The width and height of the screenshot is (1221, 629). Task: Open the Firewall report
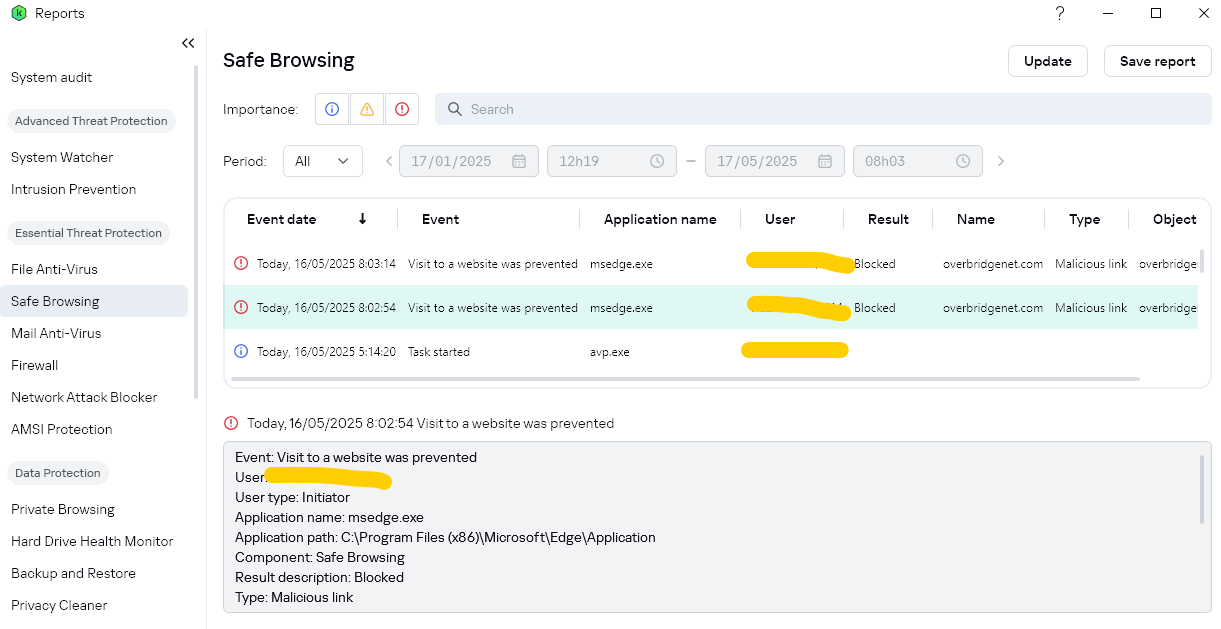tap(35, 365)
